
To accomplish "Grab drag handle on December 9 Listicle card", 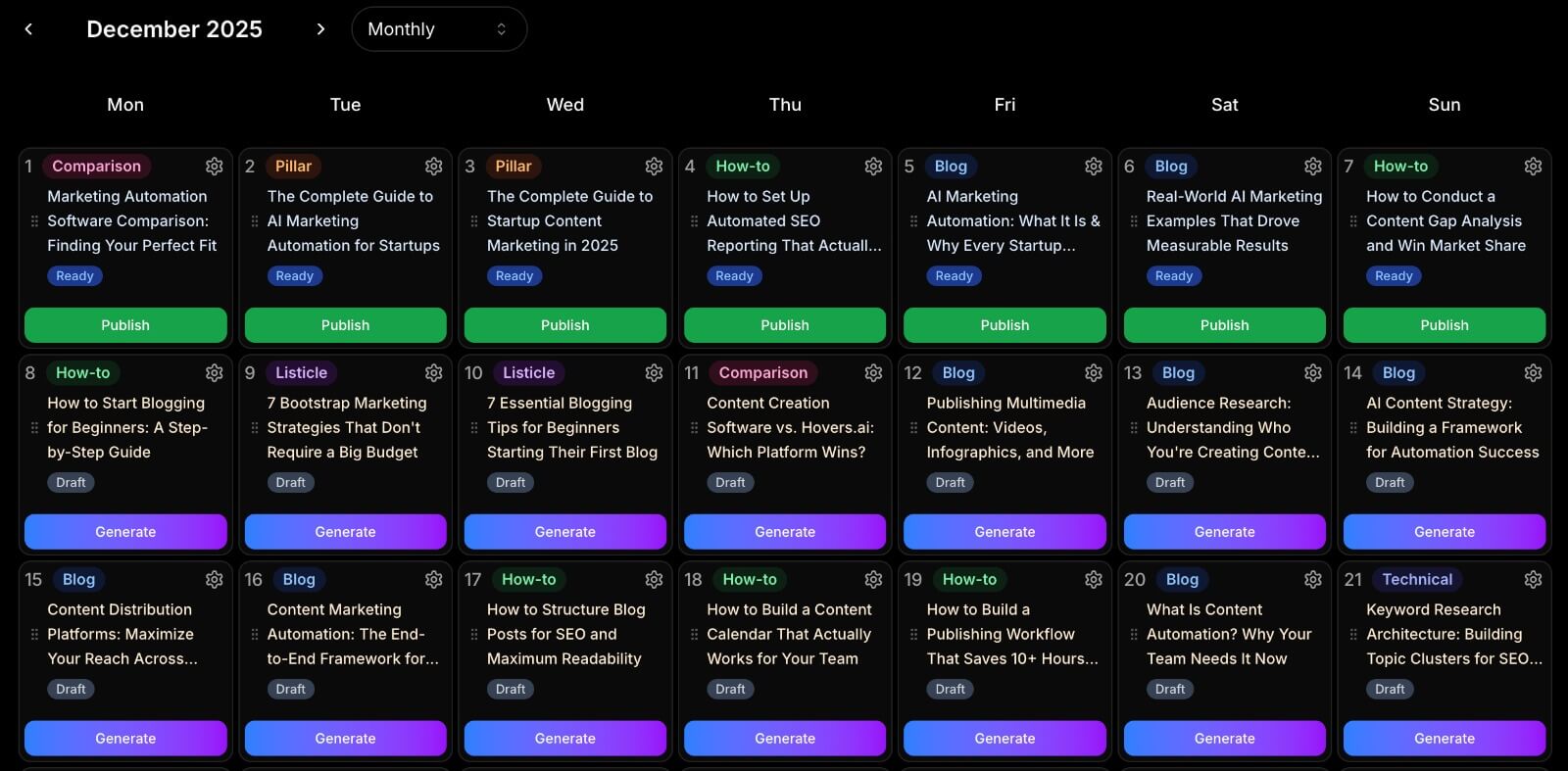I will [x=255, y=428].
